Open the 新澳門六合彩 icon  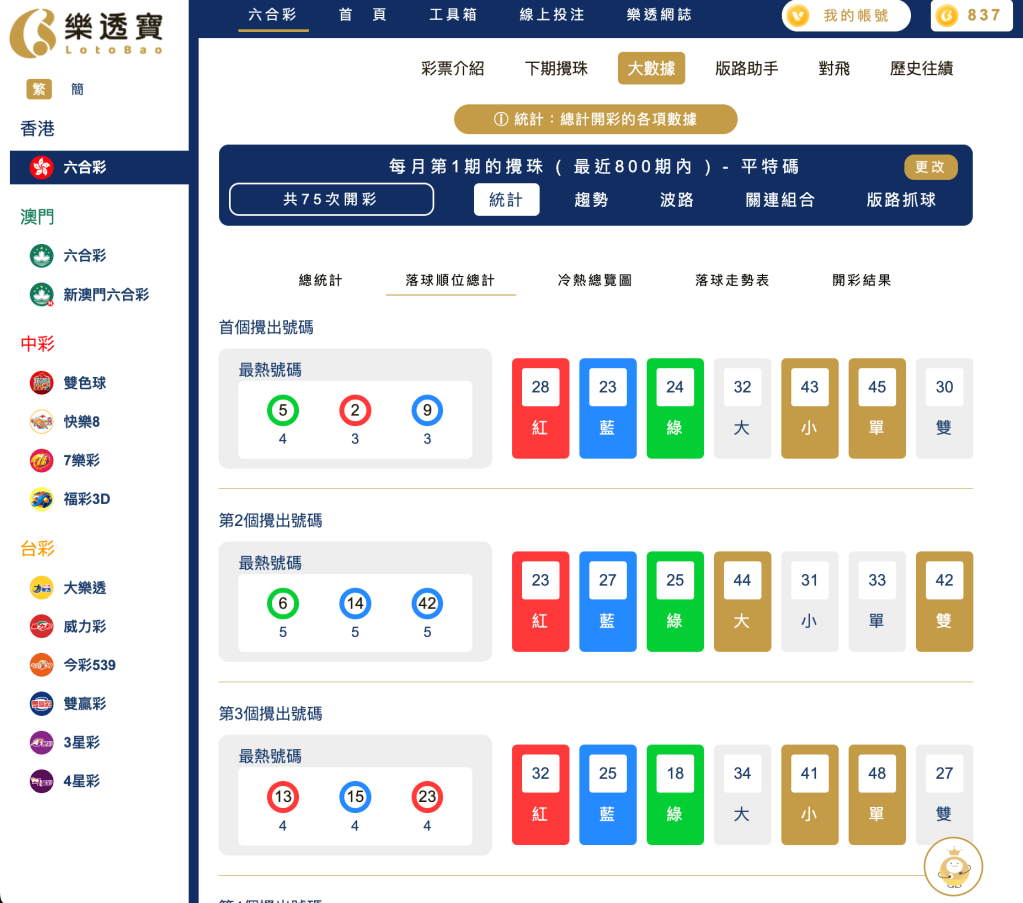[40, 294]
